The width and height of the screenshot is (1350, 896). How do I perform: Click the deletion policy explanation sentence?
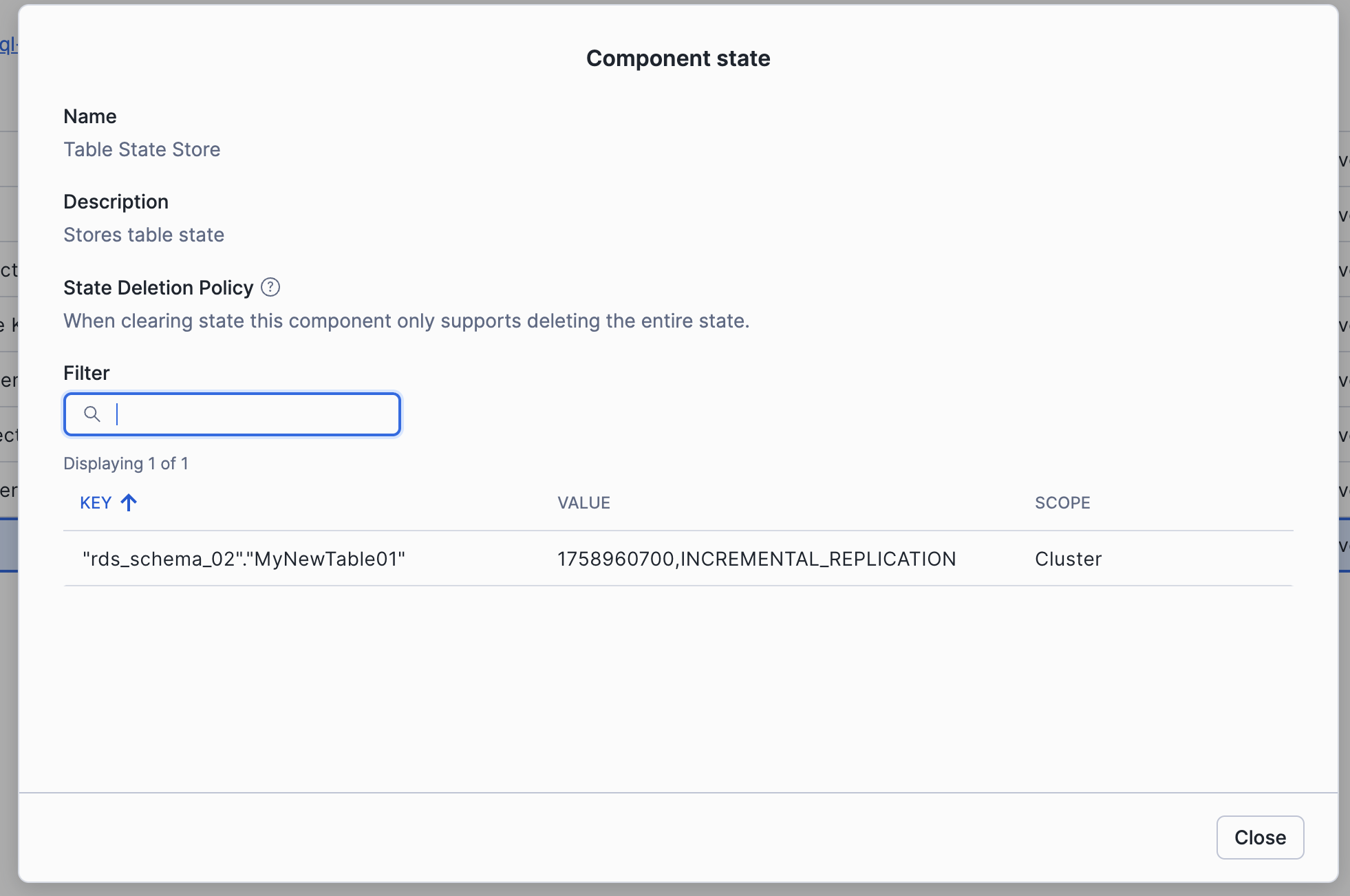point(406,321)
